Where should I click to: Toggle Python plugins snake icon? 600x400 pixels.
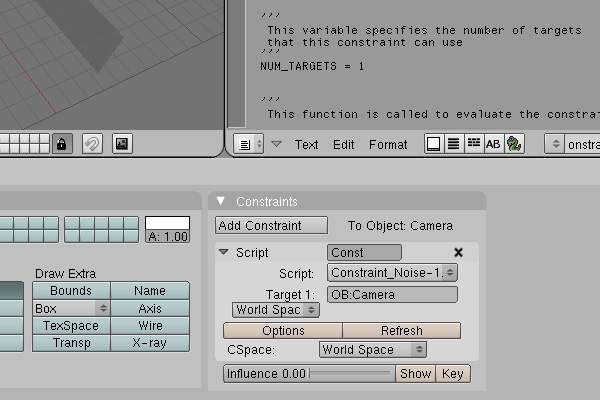pyautogui.click(x=514, y=144)
